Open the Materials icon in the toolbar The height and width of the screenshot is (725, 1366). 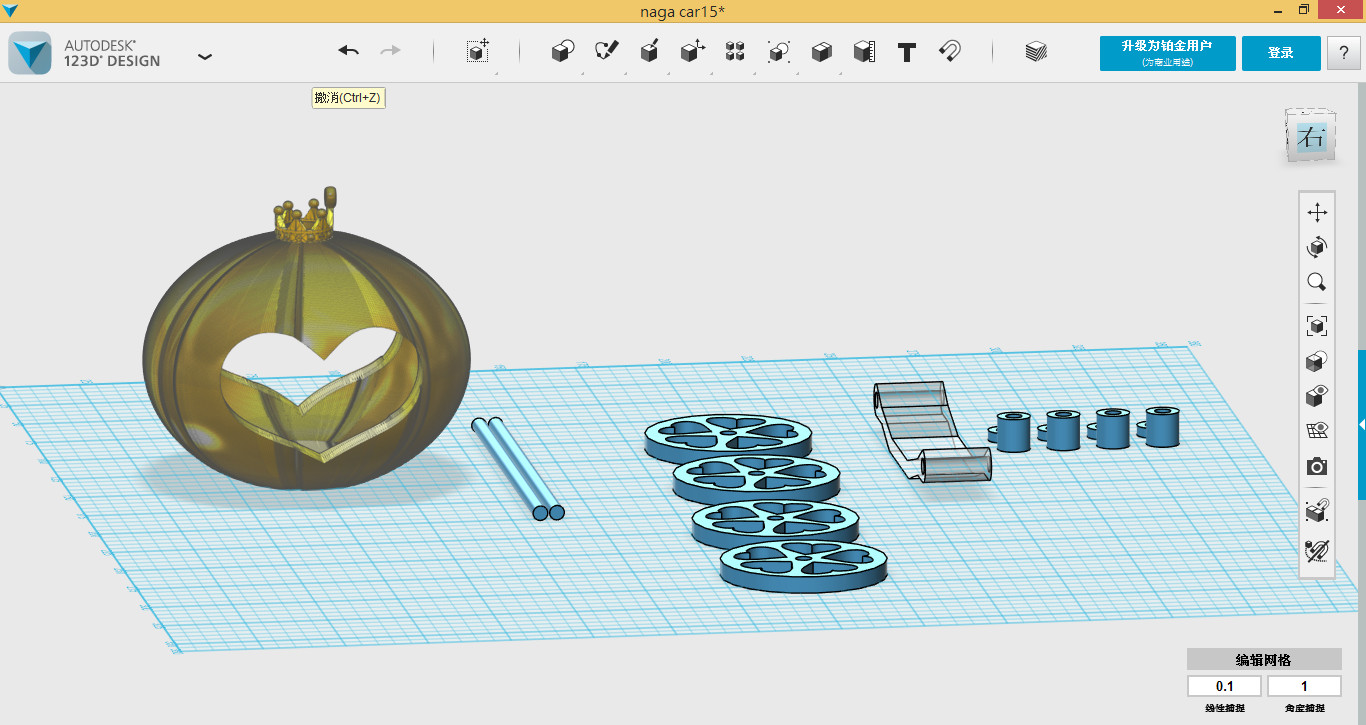[1036, 52]
